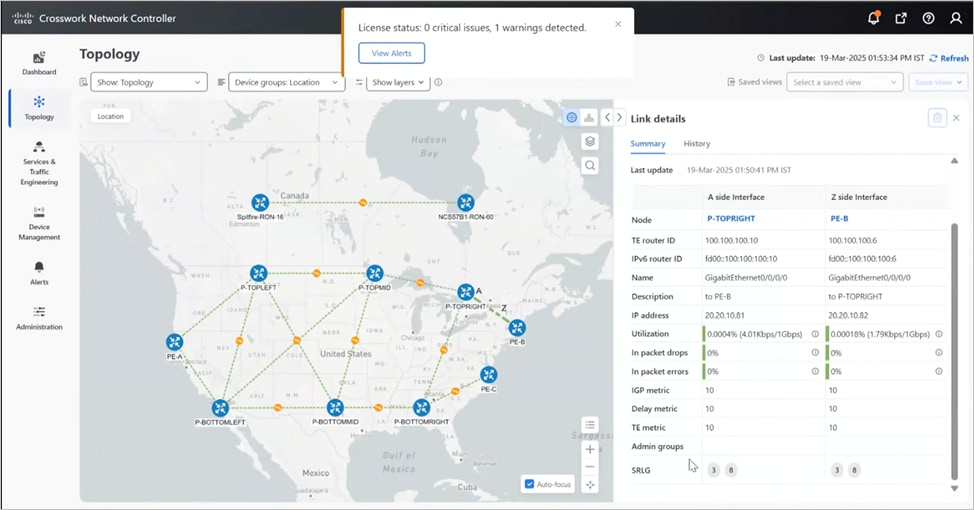Click the Save view dropdown button
The width and height of the screenshot is (974, 510).
click(938, 82)
